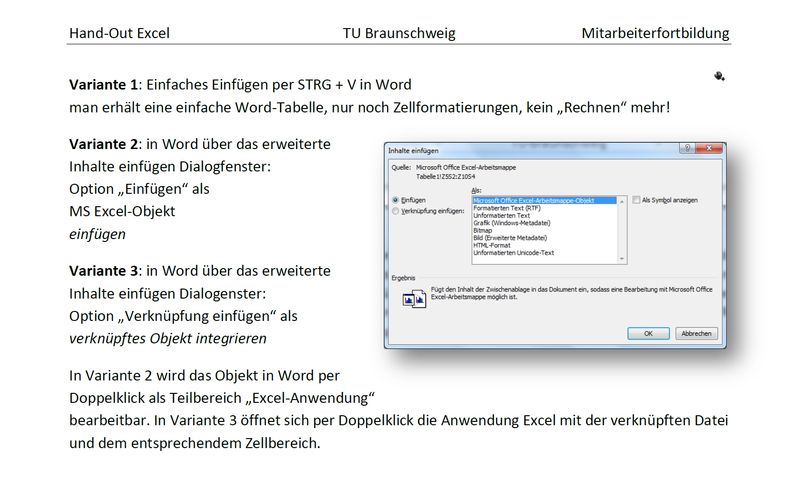The height and width of the screenshot is (500, 800).
Task: Pick Grafik (Windows-Metadatei) from the list
Action: 512,223
